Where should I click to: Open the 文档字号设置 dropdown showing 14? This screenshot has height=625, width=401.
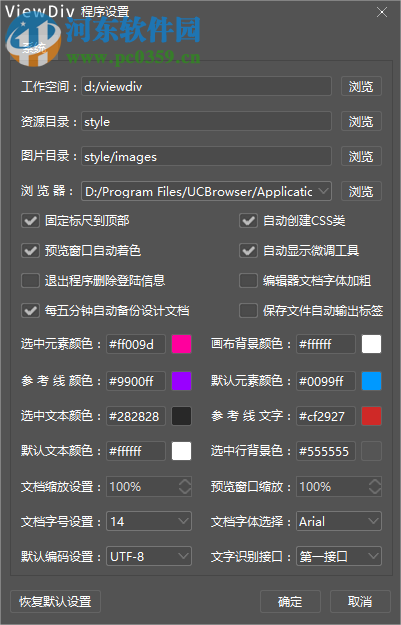(x=149, y=521)
